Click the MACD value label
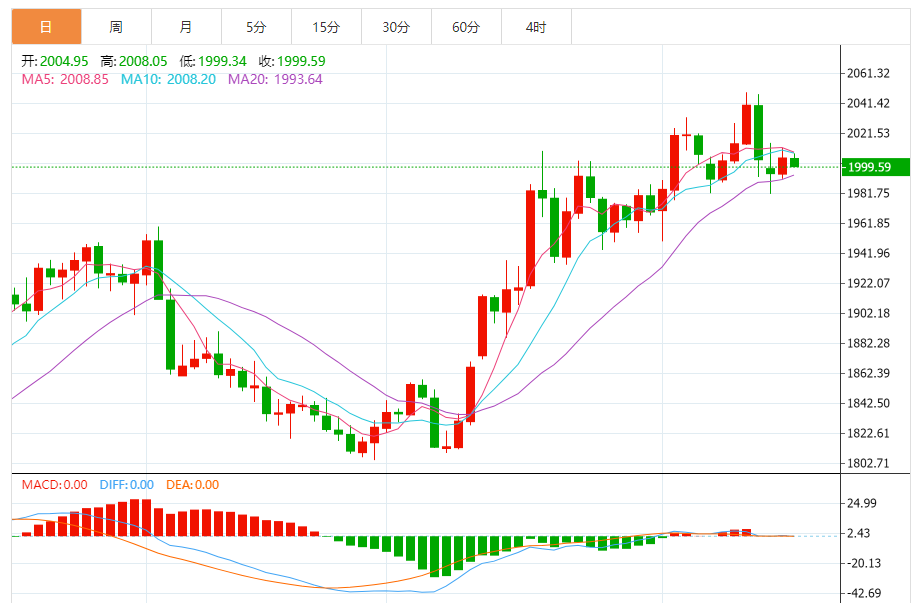Image resolution: width=920 pixels, height=603 pixels. 55,485
